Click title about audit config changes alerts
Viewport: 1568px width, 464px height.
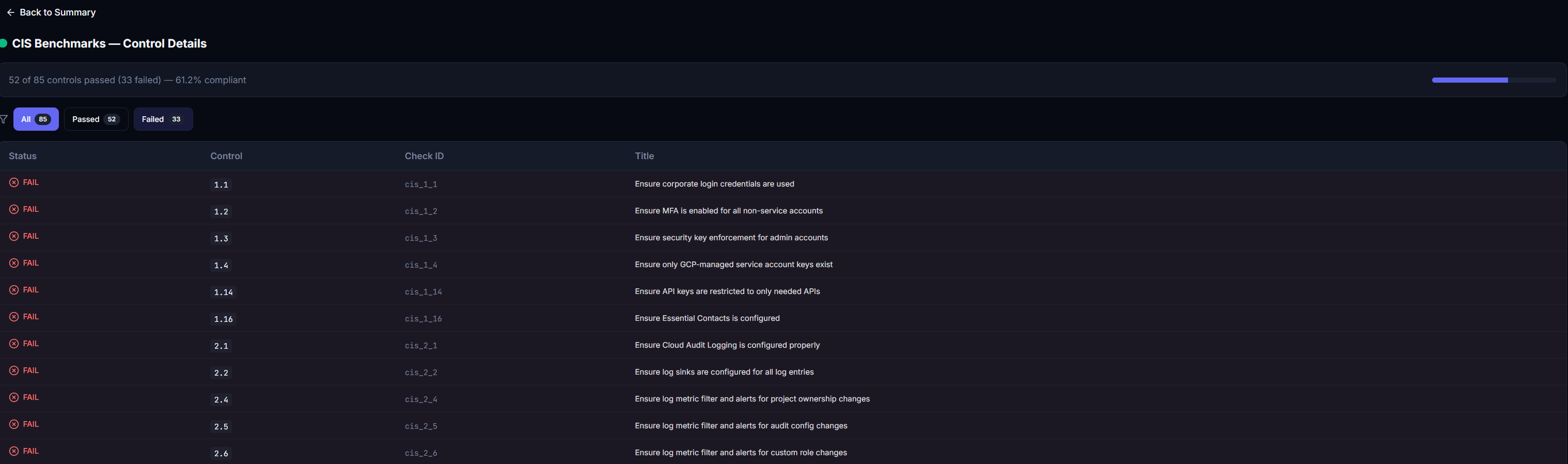click(x=741, y=426)
